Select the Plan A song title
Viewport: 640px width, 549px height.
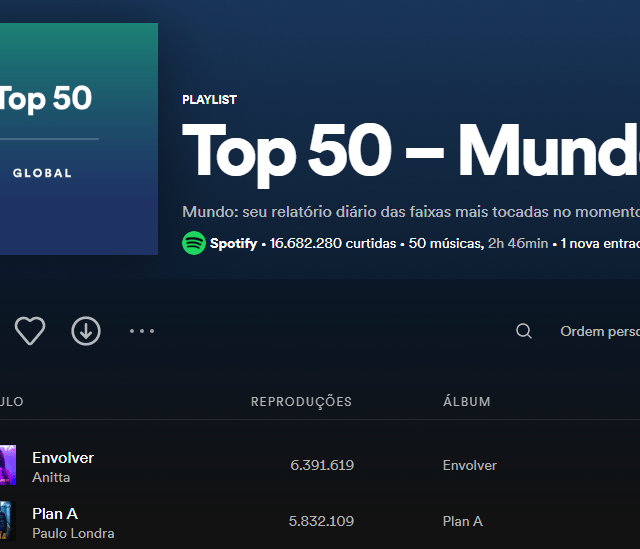(55, 513)
